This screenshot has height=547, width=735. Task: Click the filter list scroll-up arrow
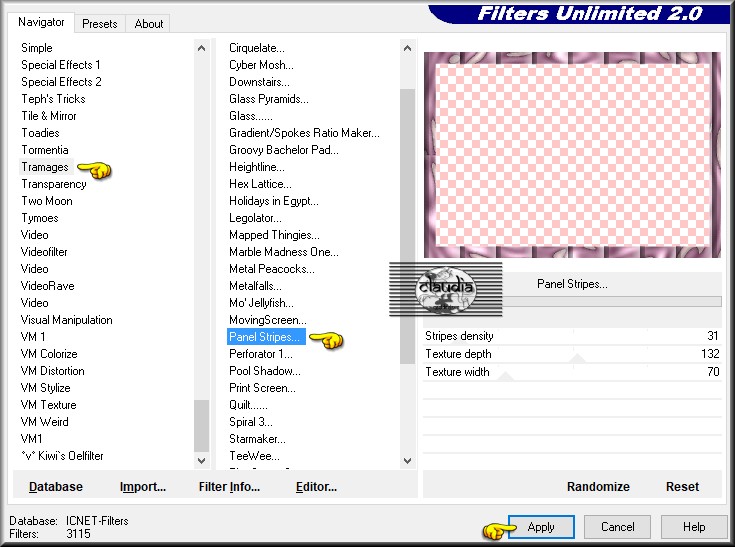tap(407, 48)
